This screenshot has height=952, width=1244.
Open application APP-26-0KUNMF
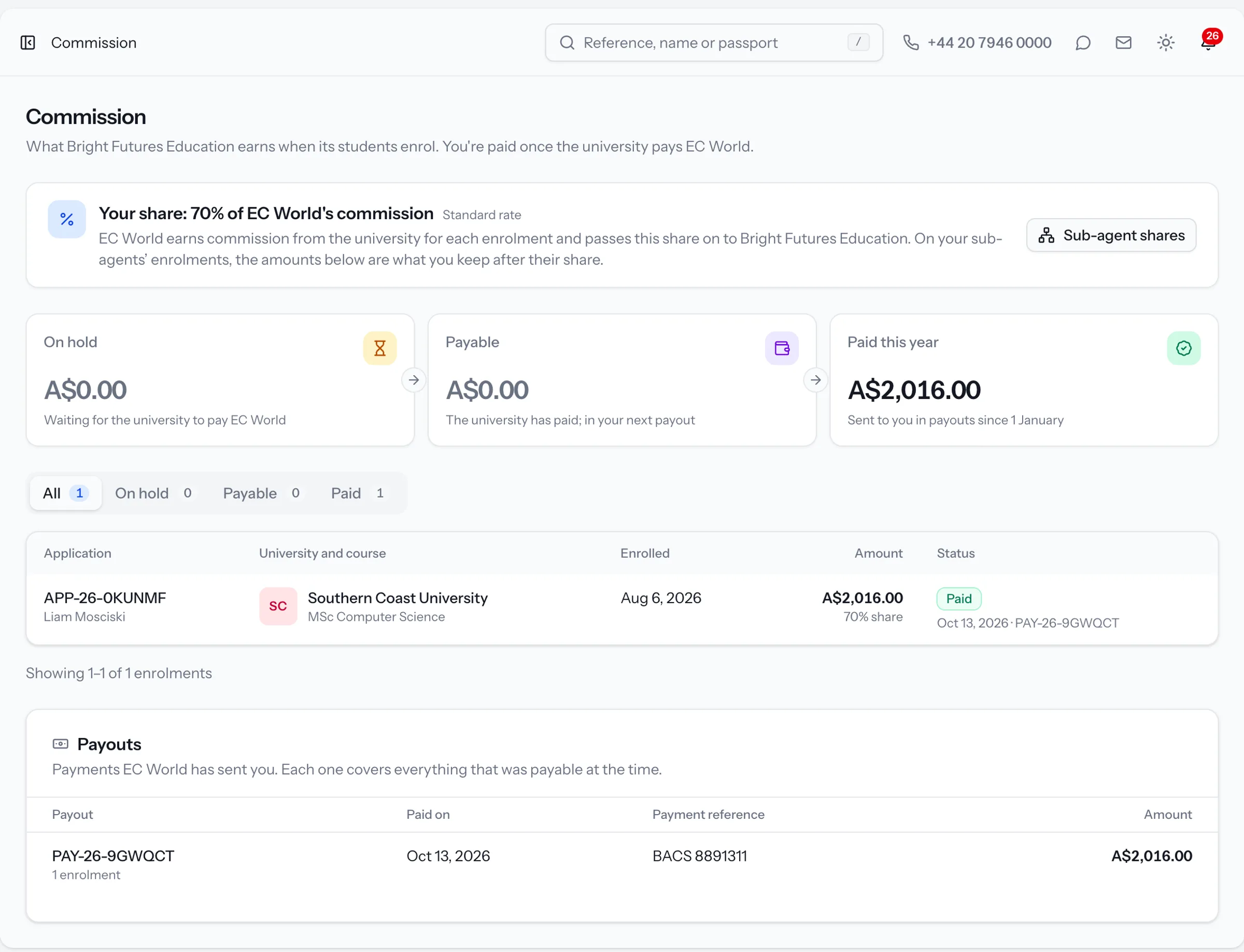(x=105, y=598)
